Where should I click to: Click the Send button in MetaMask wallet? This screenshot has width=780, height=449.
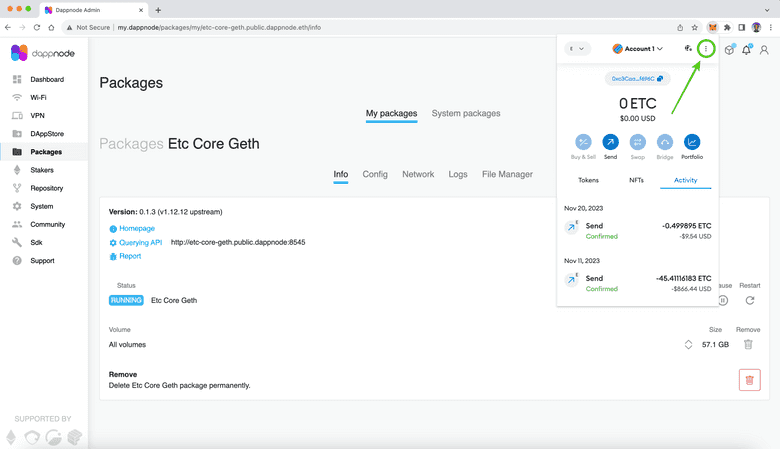610,143
